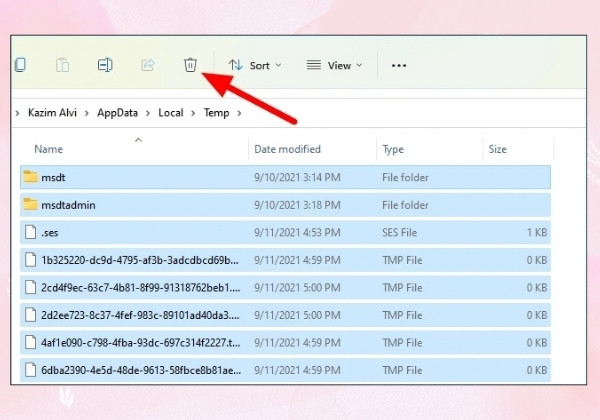
Task: Sort by Size column header
Action: pos(497,149)
